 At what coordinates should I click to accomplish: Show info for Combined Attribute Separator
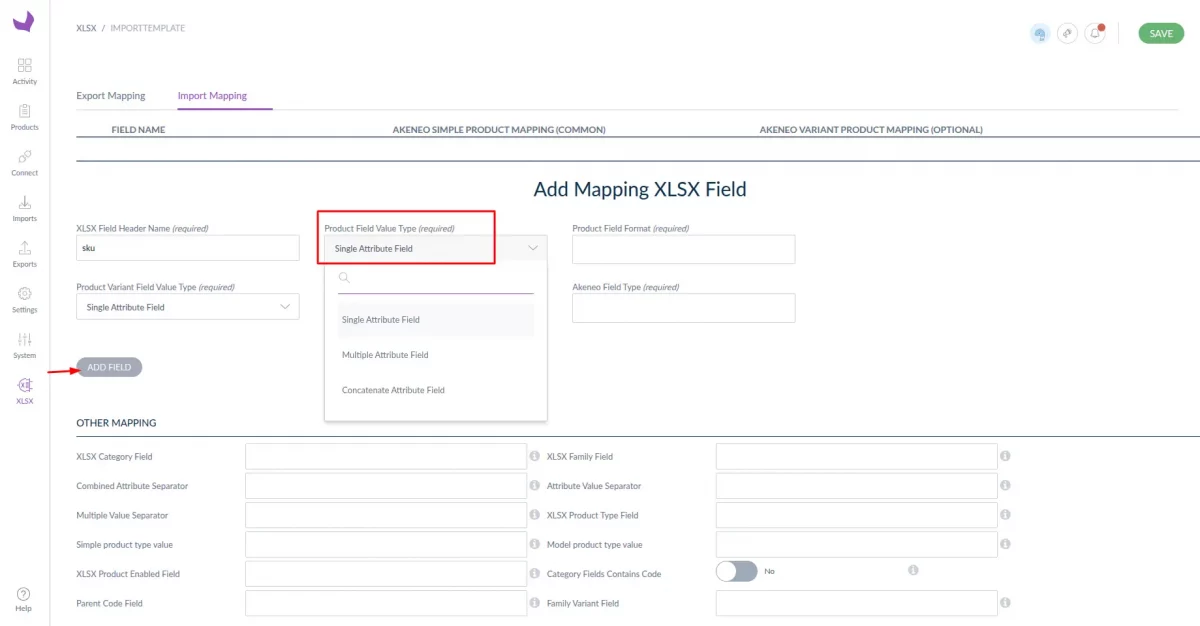pos(534,486)
